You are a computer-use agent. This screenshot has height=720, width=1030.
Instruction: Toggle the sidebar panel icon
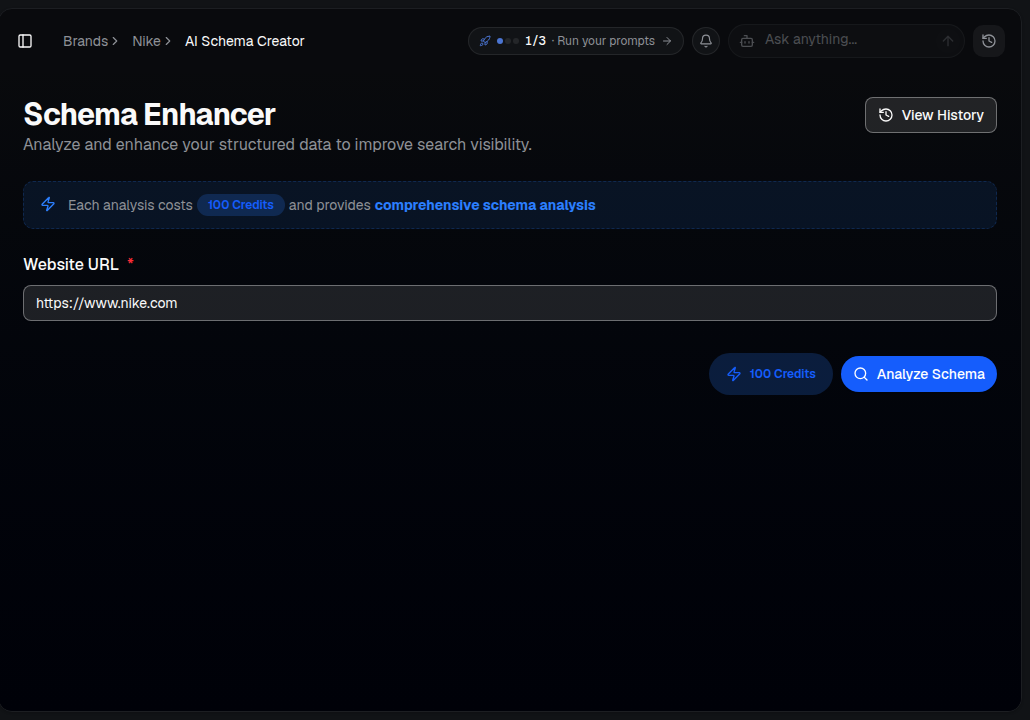pos(25,41)
